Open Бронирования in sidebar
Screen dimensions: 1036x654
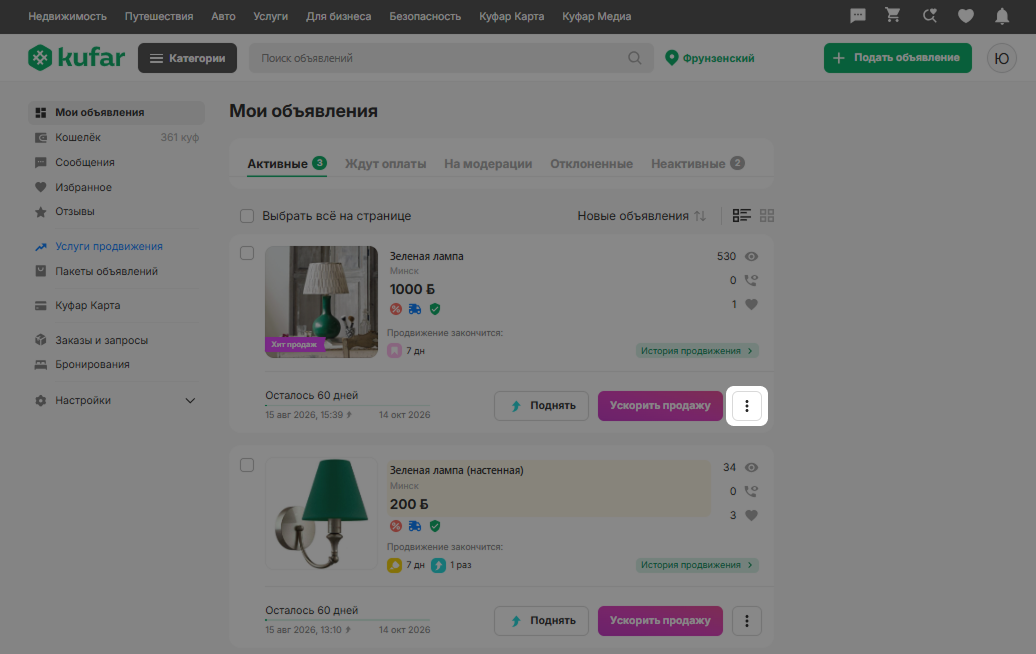[x=92, y=365]
